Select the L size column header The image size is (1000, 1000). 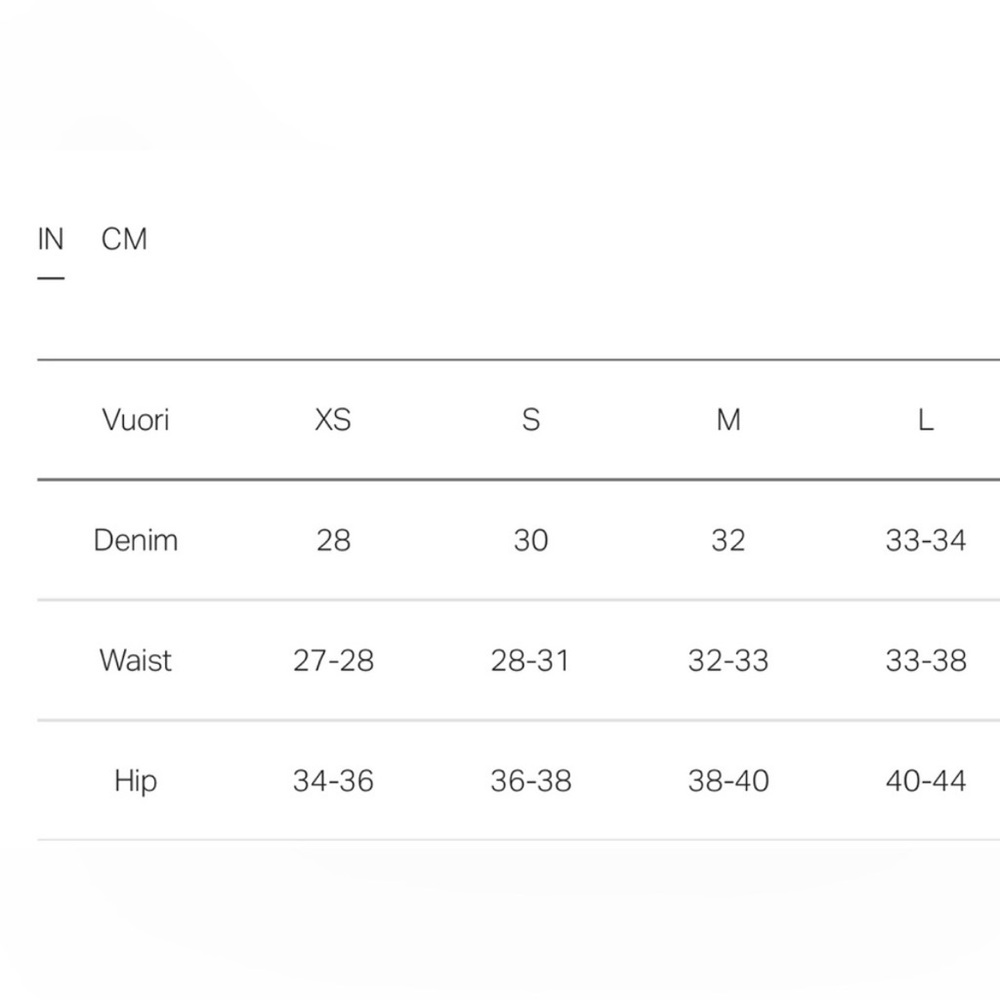tap(925, 420)
